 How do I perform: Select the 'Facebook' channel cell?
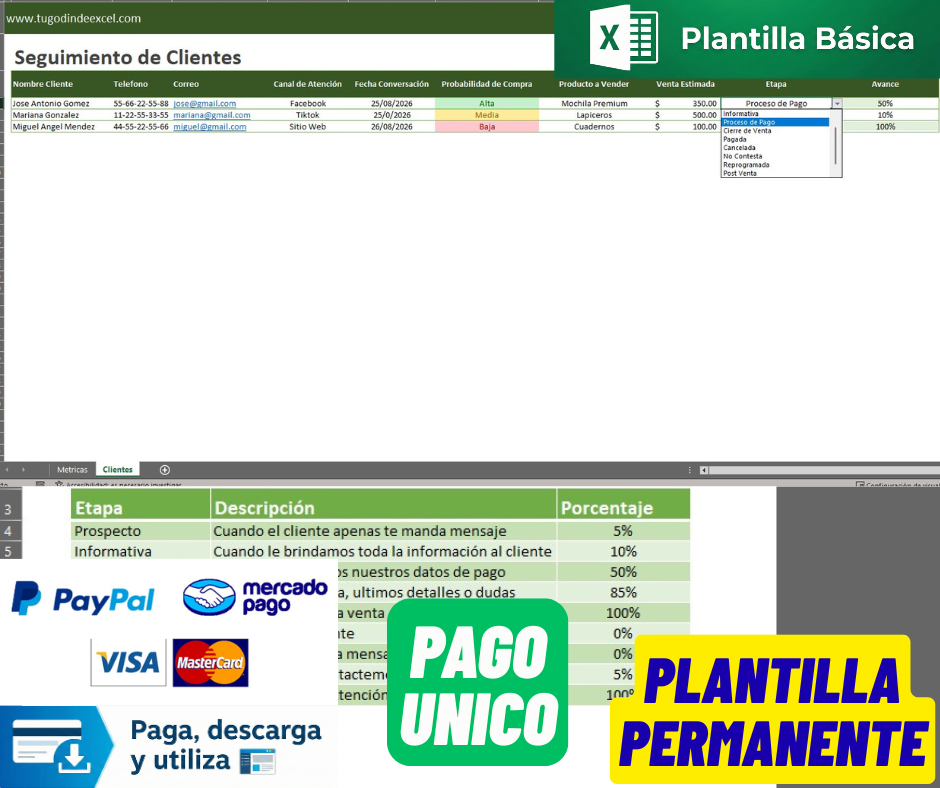point(308,103)
